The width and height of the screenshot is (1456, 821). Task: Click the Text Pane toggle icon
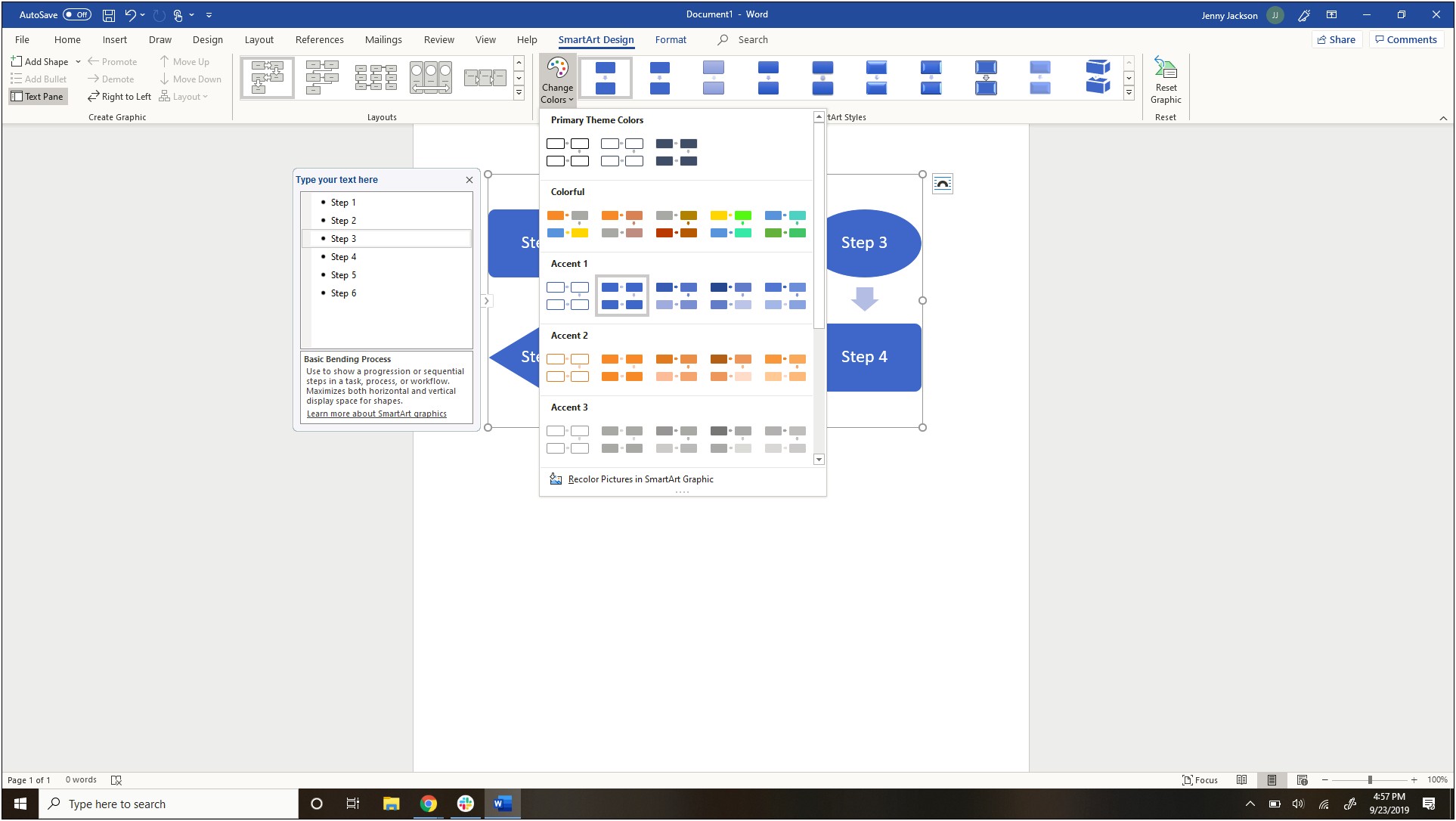(38, 96)
